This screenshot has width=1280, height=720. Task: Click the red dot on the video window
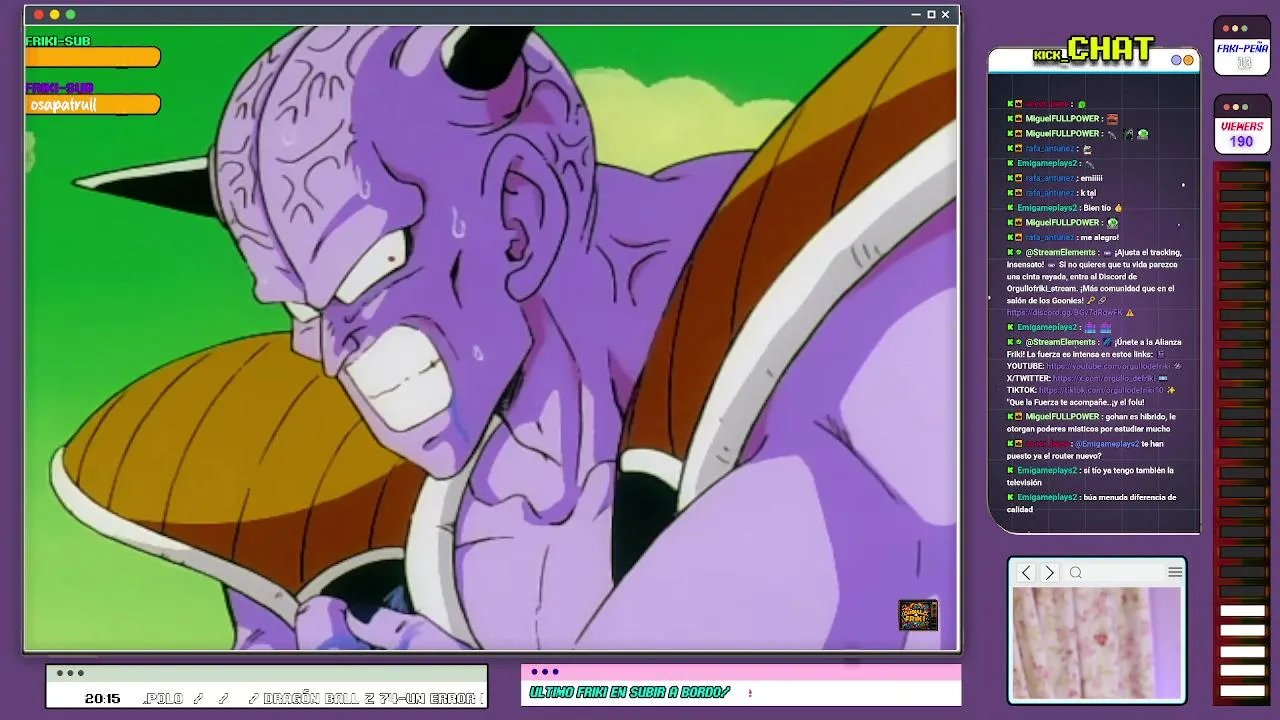click(x=38, y=14)
